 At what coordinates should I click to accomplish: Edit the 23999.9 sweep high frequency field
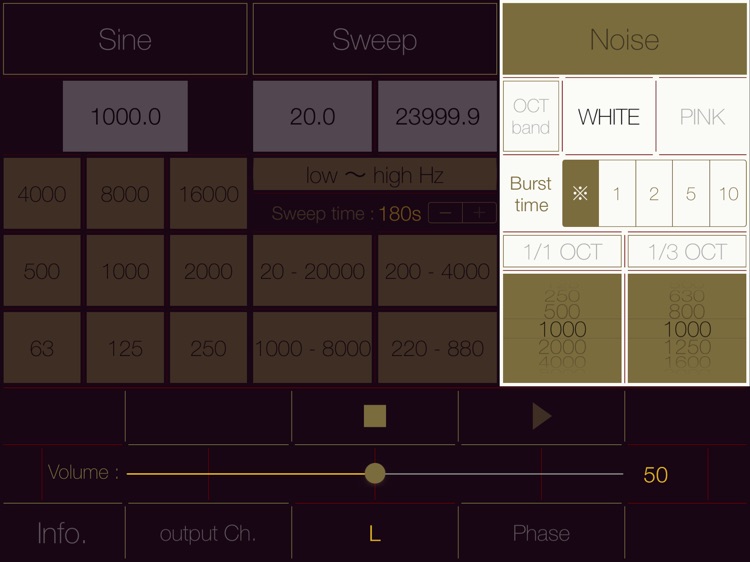tap(438, 116)
